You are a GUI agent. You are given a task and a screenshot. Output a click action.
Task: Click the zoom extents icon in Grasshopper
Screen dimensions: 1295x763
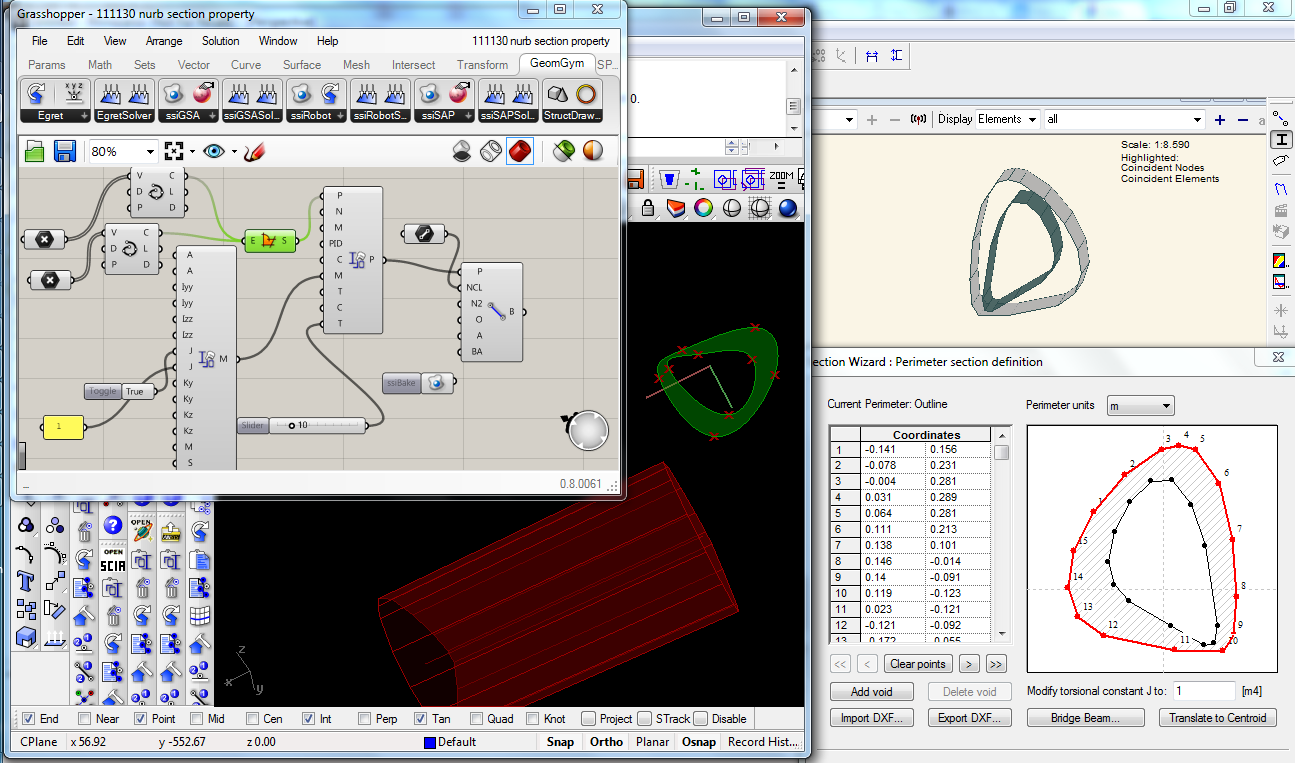click(x=175, y=151)
